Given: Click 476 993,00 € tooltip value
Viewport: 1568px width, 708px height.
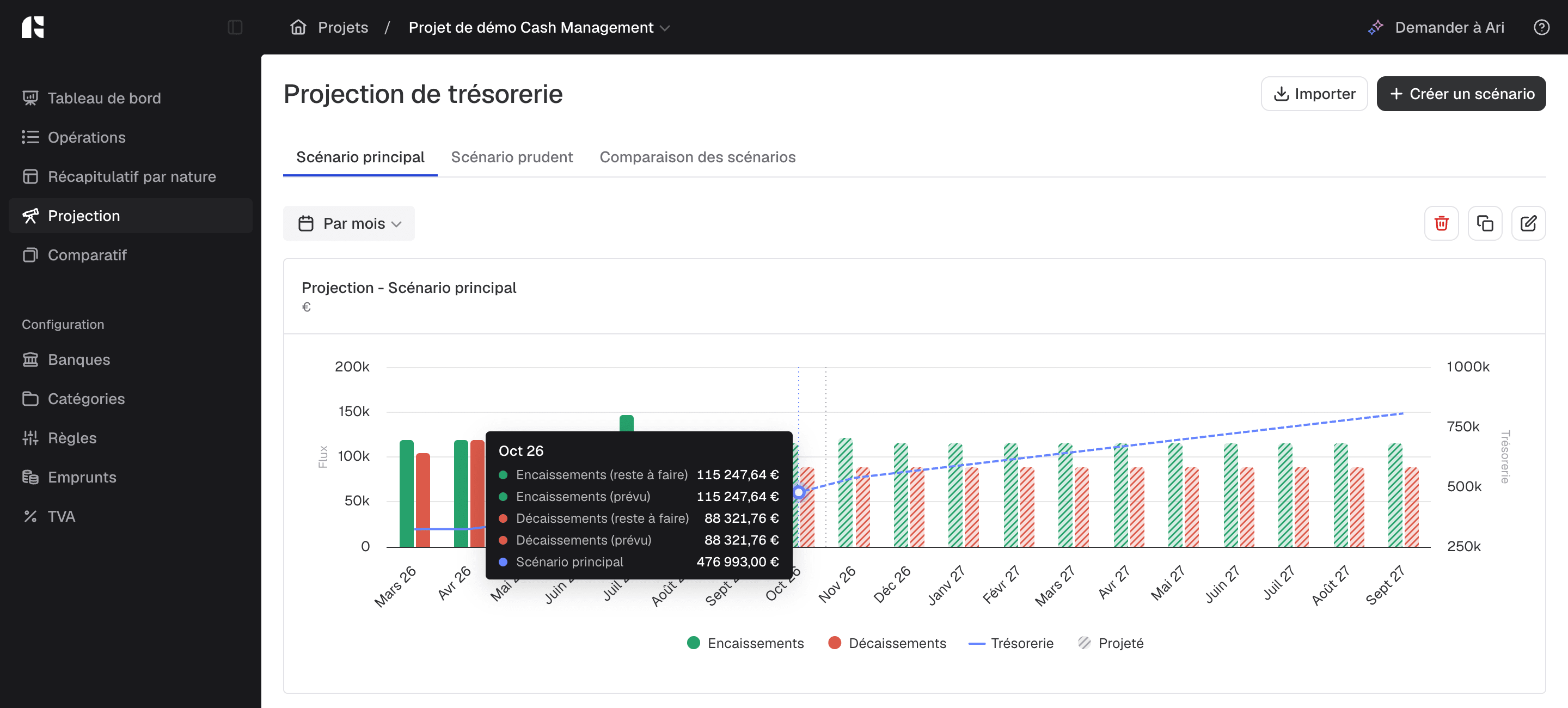Looking at the screenshot, I should pyautogui.click(x=737, y=562).
